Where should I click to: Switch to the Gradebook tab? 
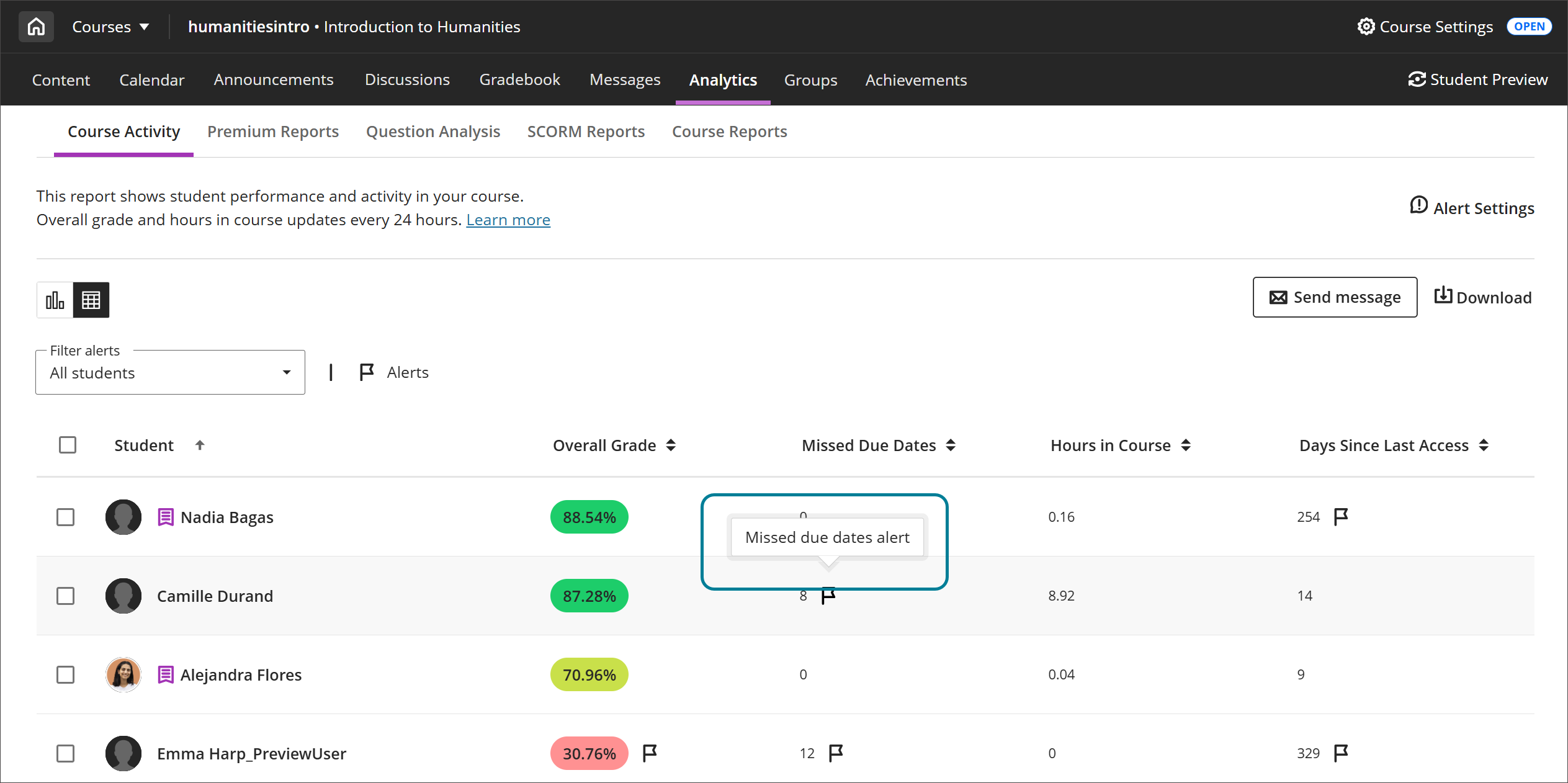519,79
